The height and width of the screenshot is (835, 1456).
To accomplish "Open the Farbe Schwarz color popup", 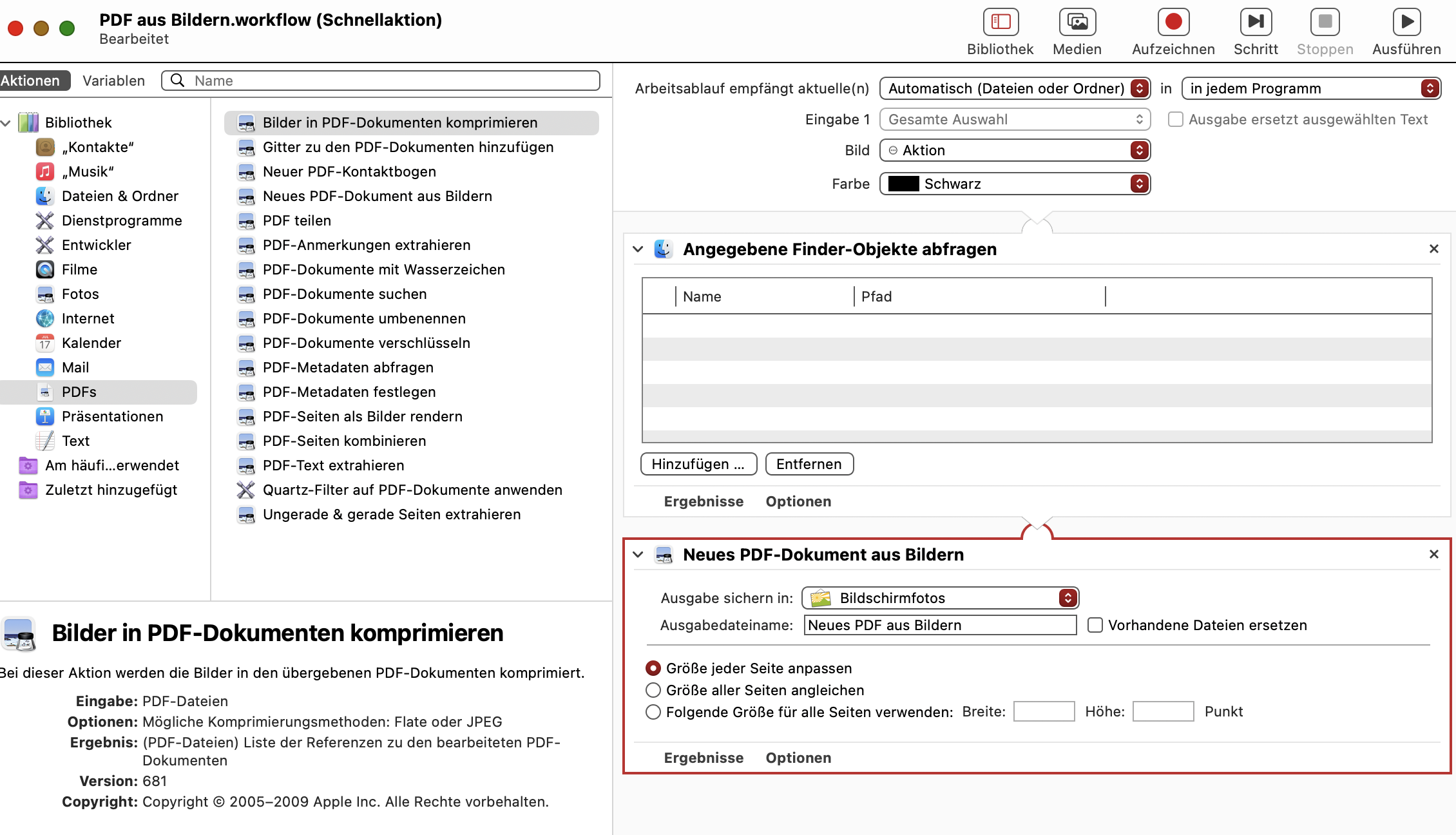I will click(1015, 184).
